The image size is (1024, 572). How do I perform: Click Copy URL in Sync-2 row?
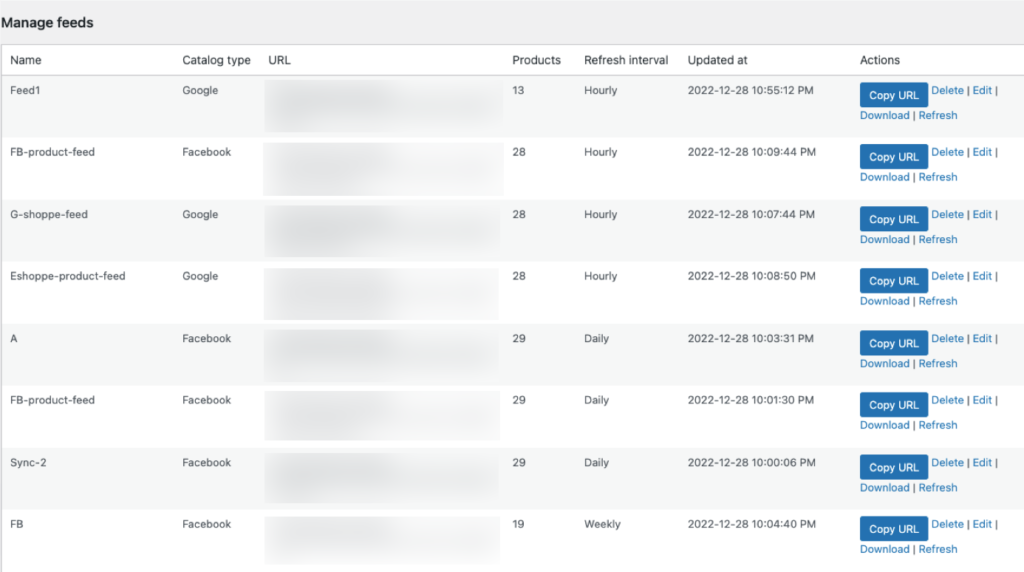coord(894,467)
